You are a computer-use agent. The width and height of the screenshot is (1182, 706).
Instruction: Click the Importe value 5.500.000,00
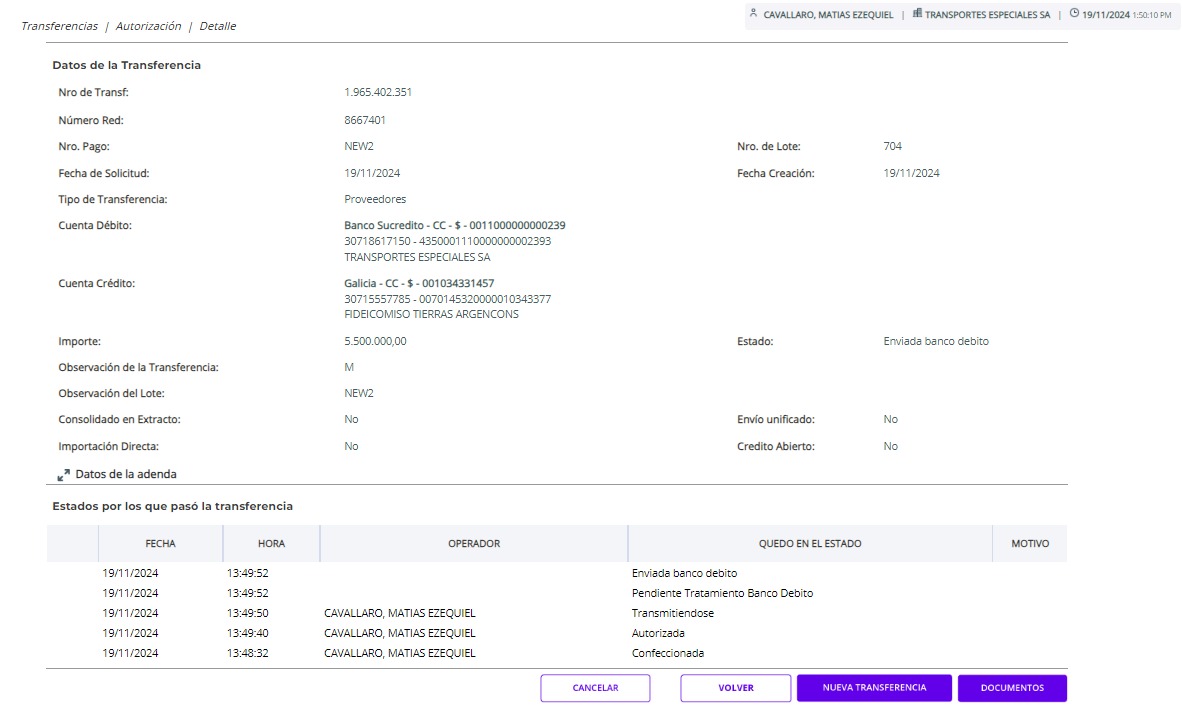[x=375, y=341]
